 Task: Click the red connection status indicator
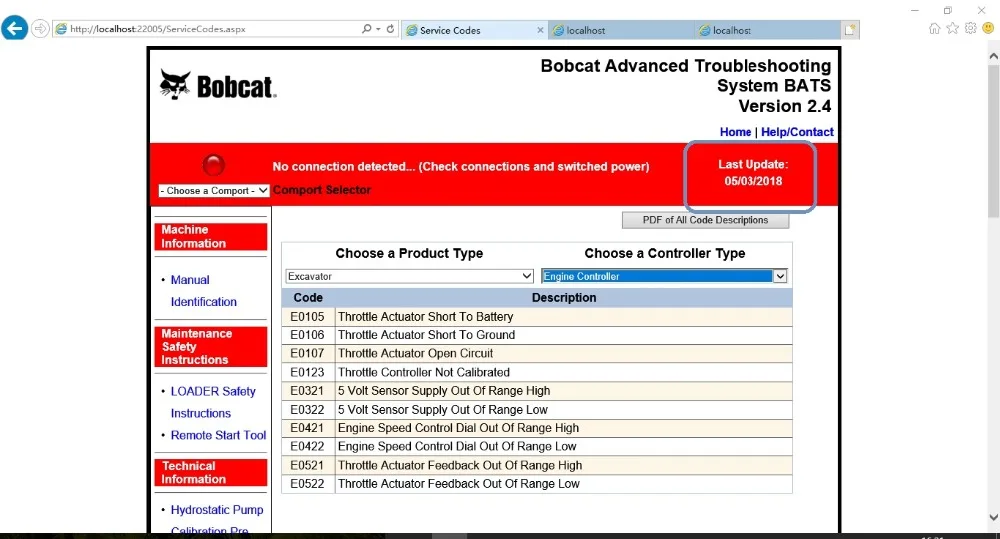(x=214, y=165)
